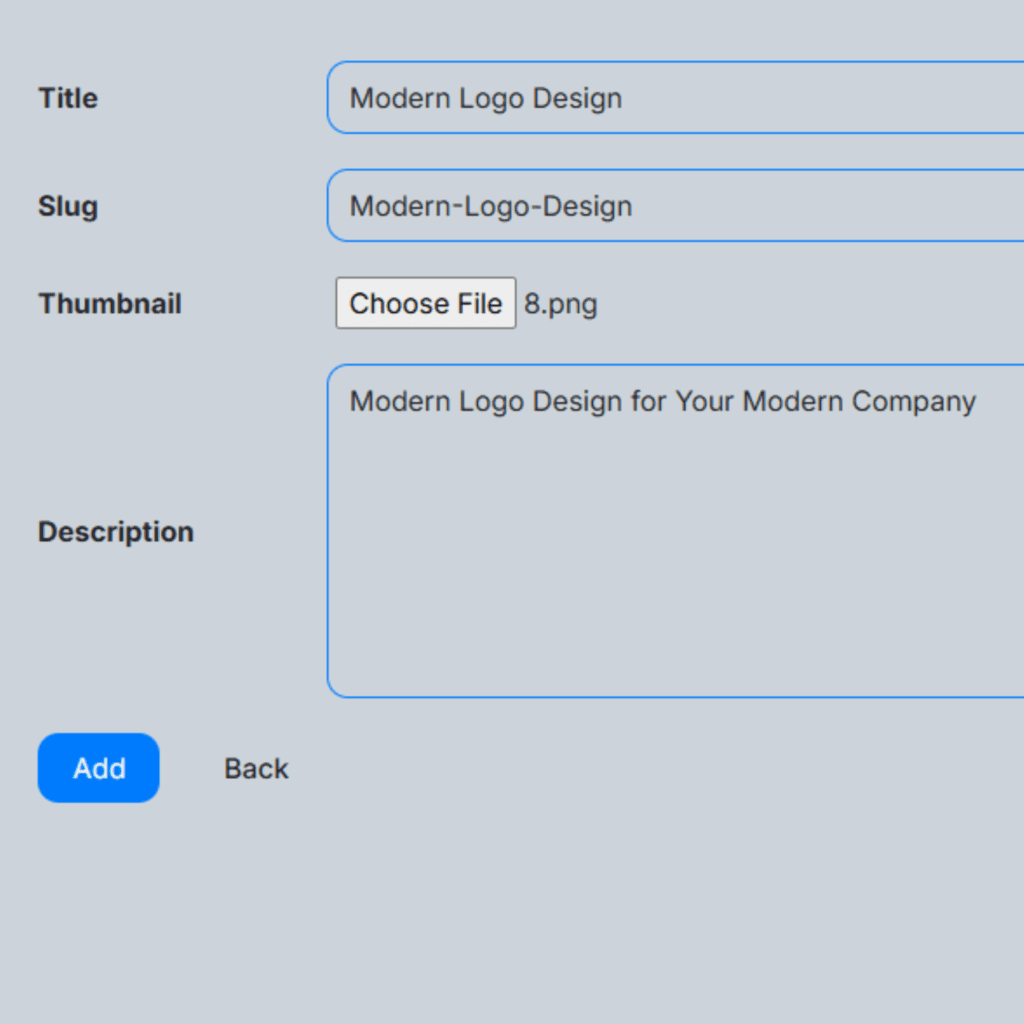Click the Thumbnail label
The height and width of the screenshot is (1024, 1024).
click(x=110, y=304)
